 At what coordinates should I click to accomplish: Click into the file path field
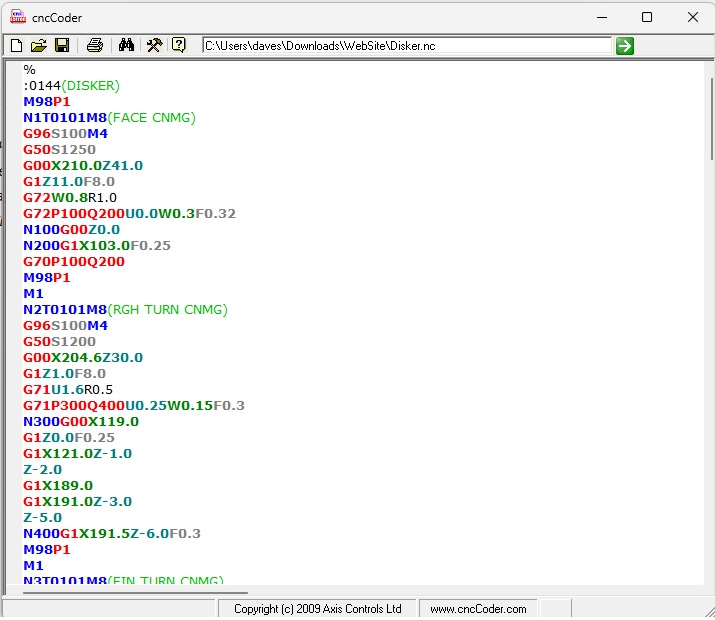click(405, 45)
